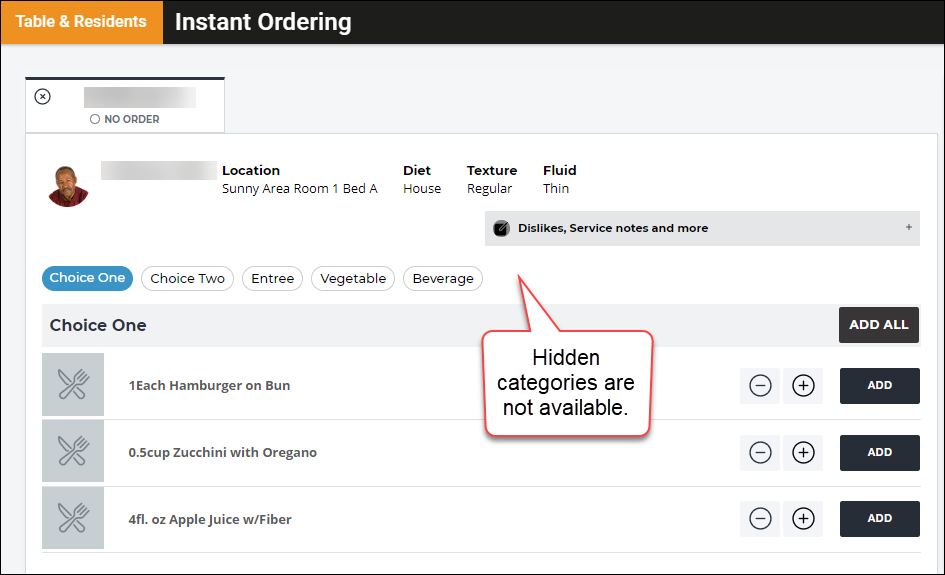This screenshot has width=945, height=575.
Task: Increase quantity of Apple Juice w/Fiber
Action: point(803,518)
